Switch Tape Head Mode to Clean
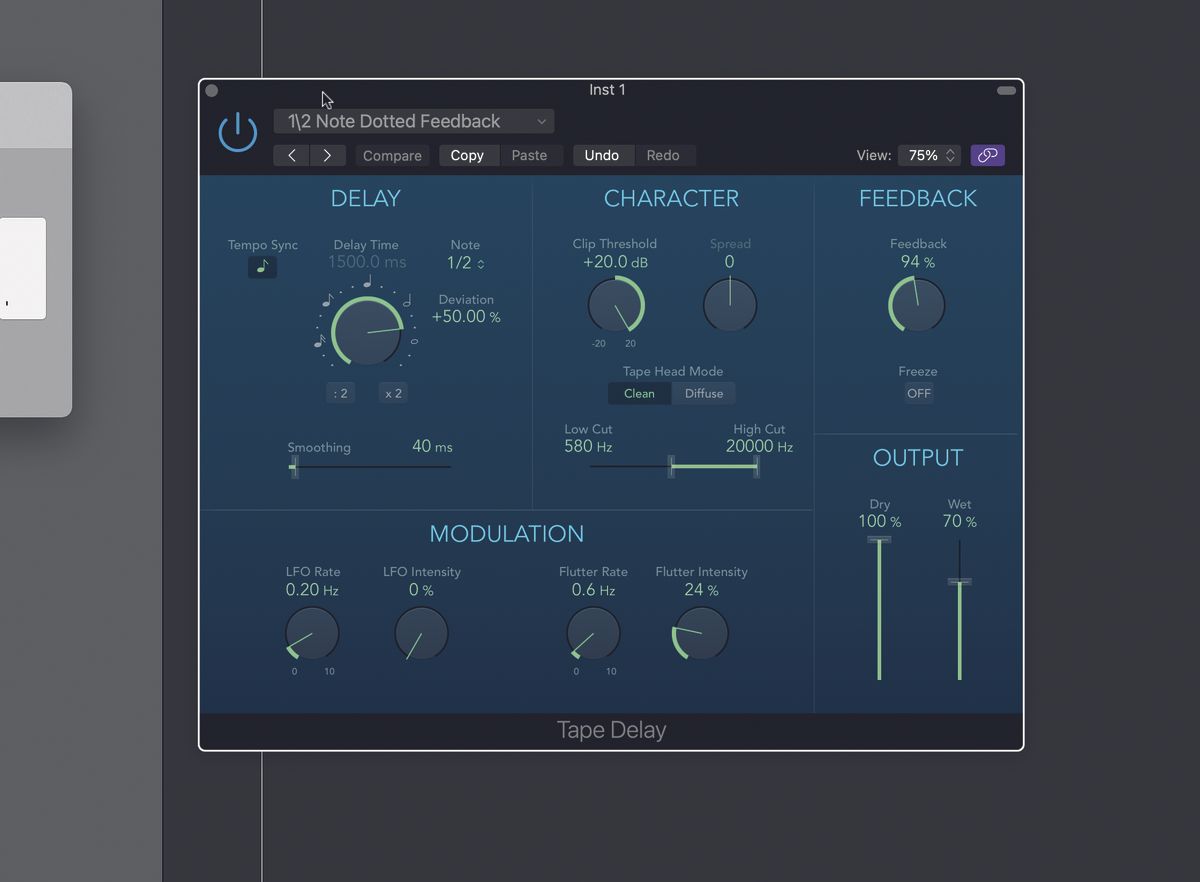Image resolution: width=1200 pixels, height=882 pixels. (x=639, y=393)
